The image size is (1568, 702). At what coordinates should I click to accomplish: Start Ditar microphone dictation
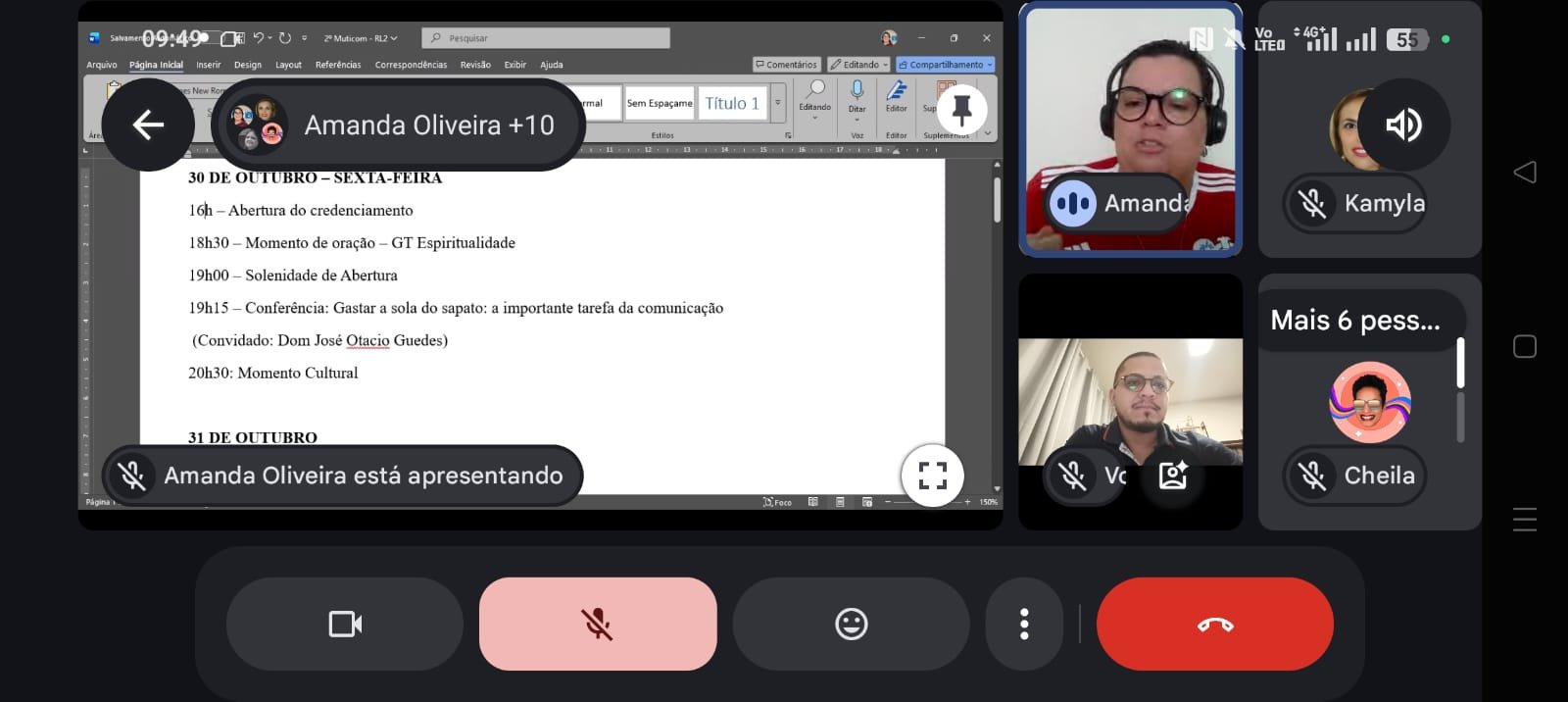(x=857, y=100)
